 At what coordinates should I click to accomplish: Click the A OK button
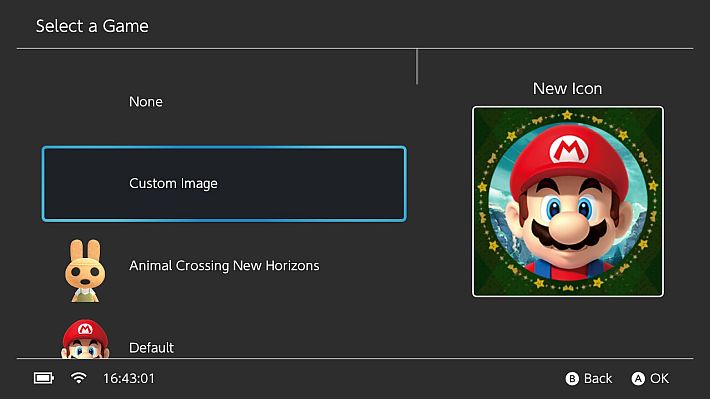(650, 379)
